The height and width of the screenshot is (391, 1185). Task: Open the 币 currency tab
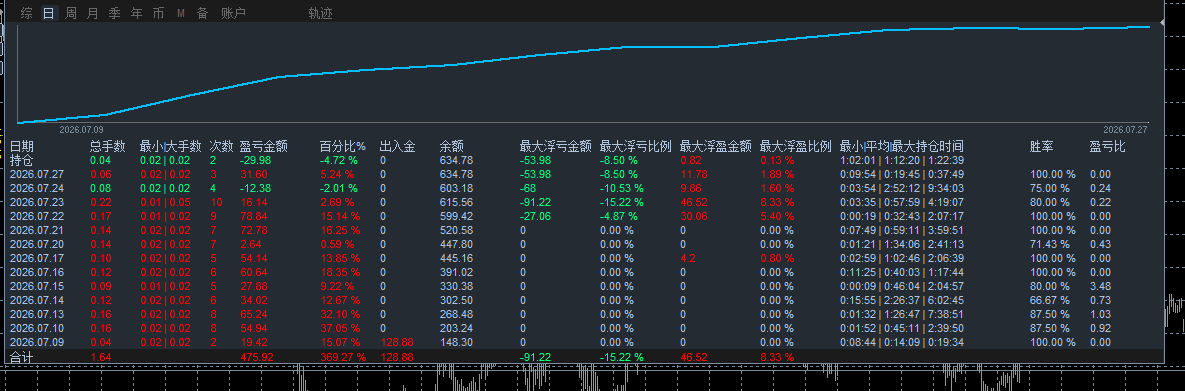tap(158, 14)
